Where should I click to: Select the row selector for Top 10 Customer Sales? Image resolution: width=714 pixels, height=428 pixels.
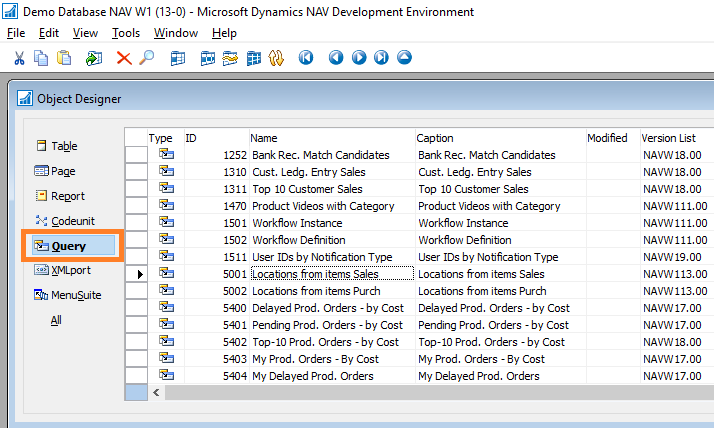(x=136, y=189)
